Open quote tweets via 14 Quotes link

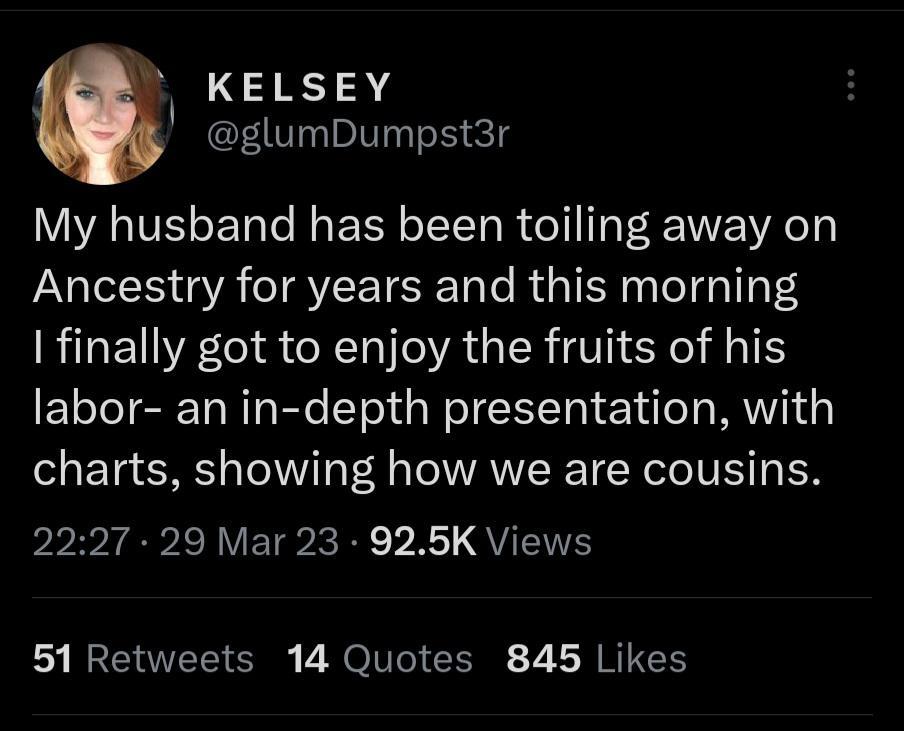tap(378, 657)
